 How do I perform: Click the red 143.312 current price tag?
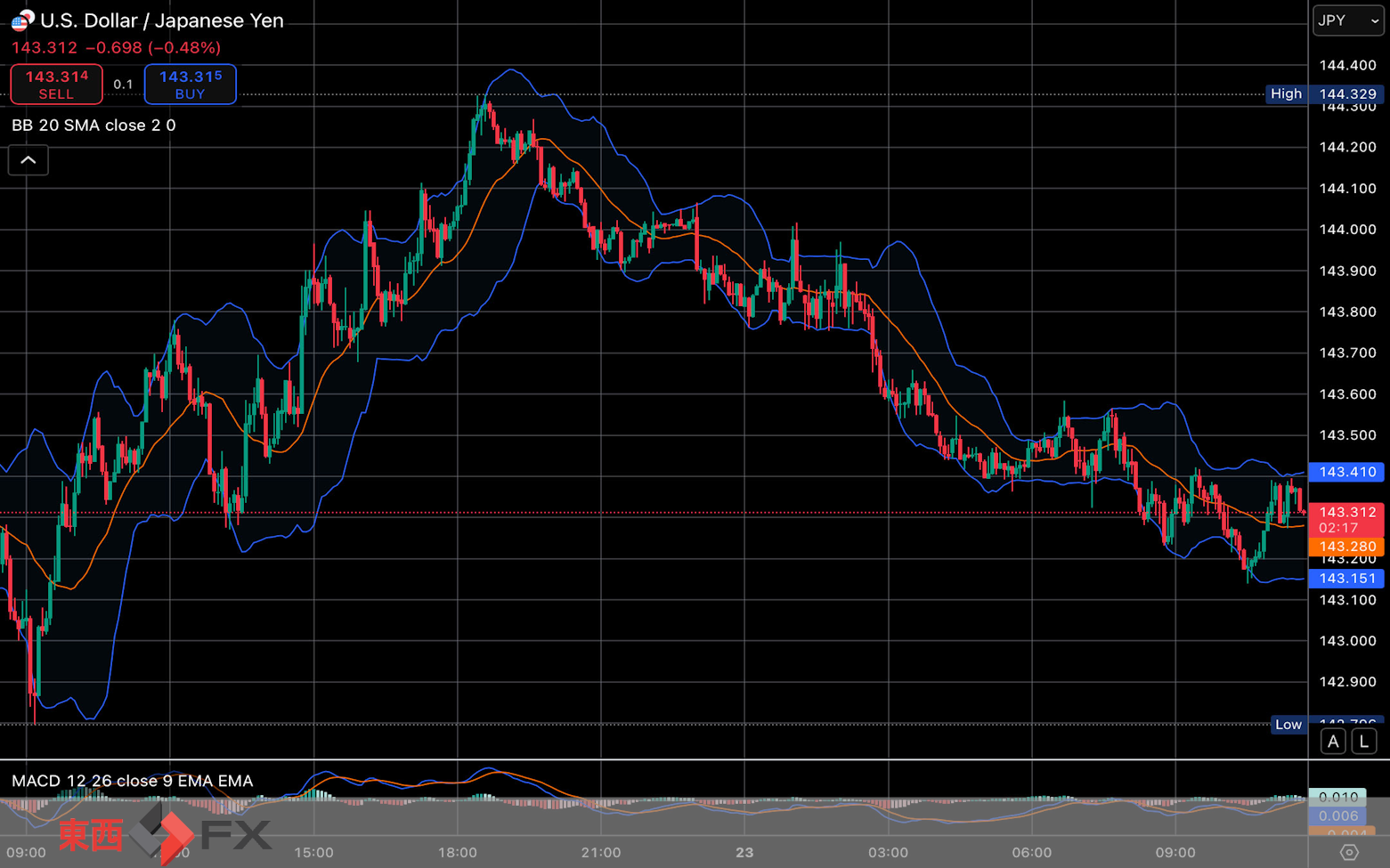[1346, 519]
